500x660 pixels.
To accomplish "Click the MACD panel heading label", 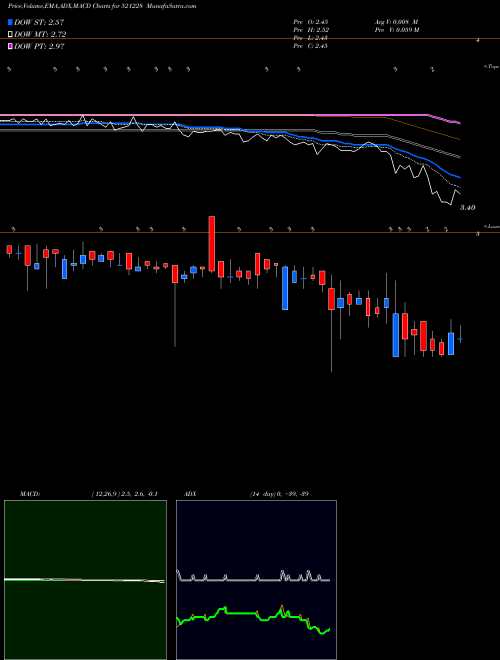I will pos(30,494).
